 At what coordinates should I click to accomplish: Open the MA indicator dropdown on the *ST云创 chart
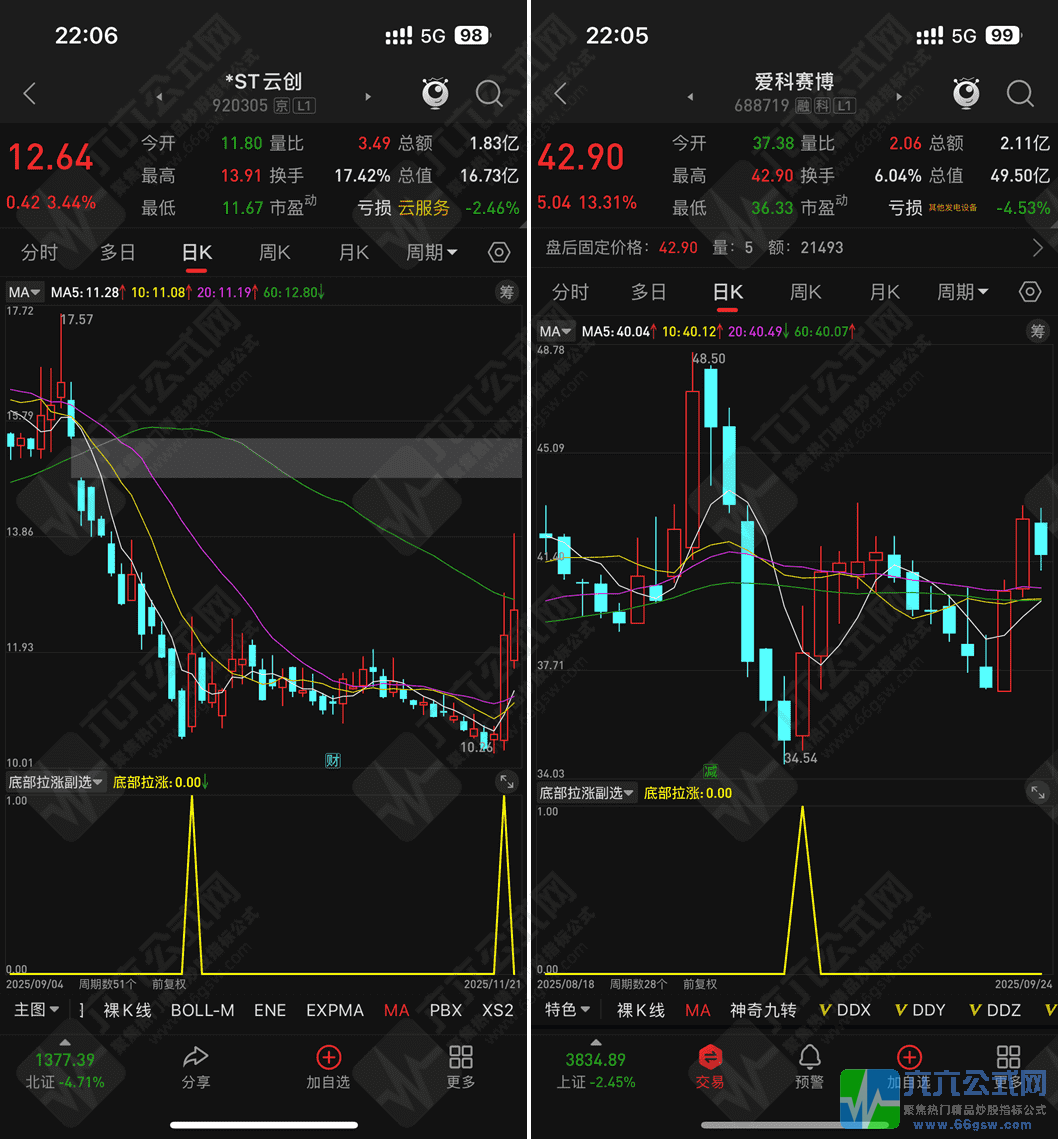(25, 292)
